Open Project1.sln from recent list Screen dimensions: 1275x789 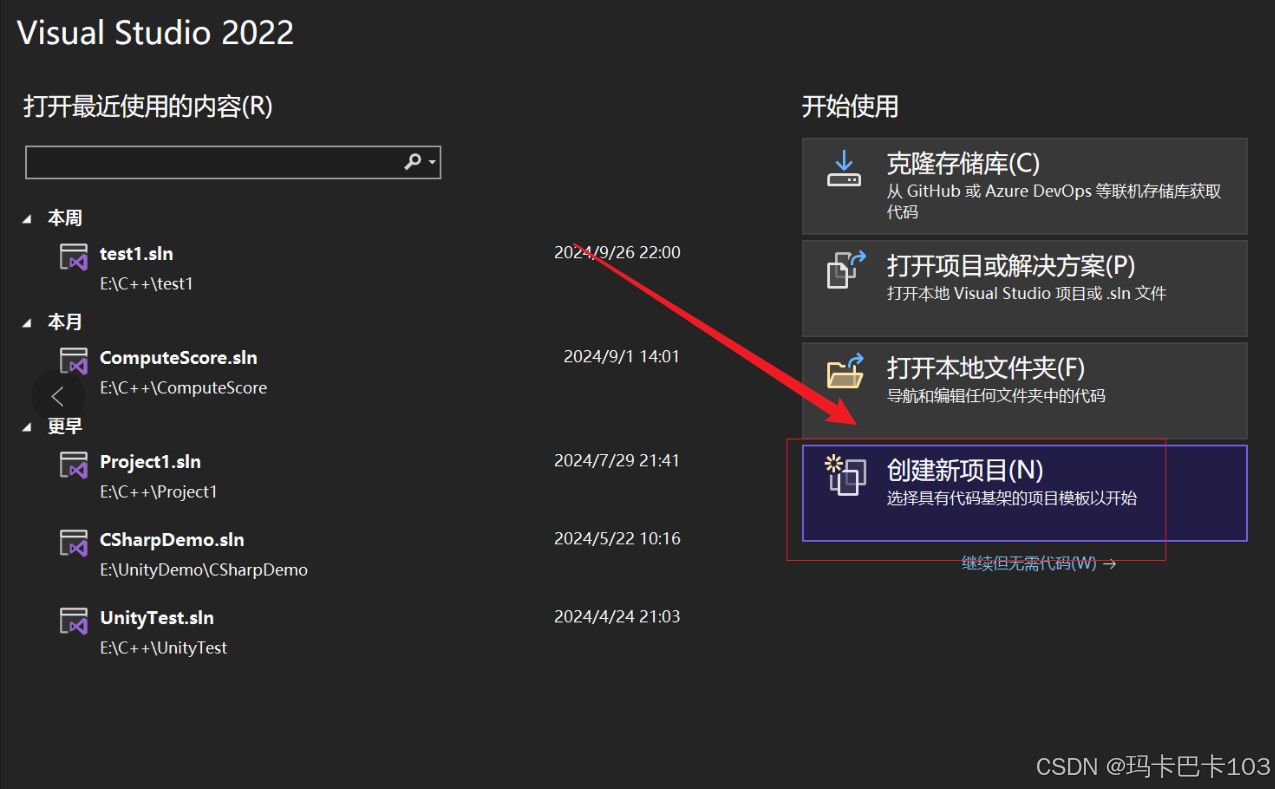[x=150, y=461]
